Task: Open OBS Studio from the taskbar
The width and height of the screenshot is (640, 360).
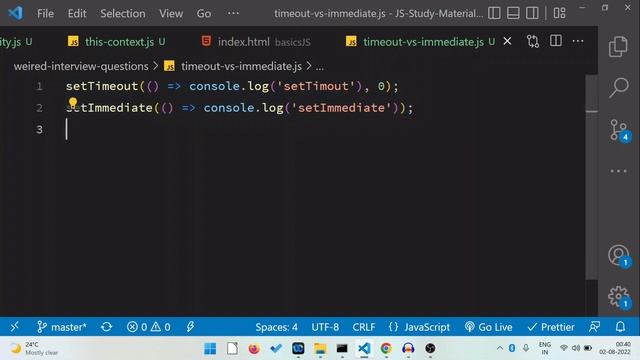Action: pos(430,349)
